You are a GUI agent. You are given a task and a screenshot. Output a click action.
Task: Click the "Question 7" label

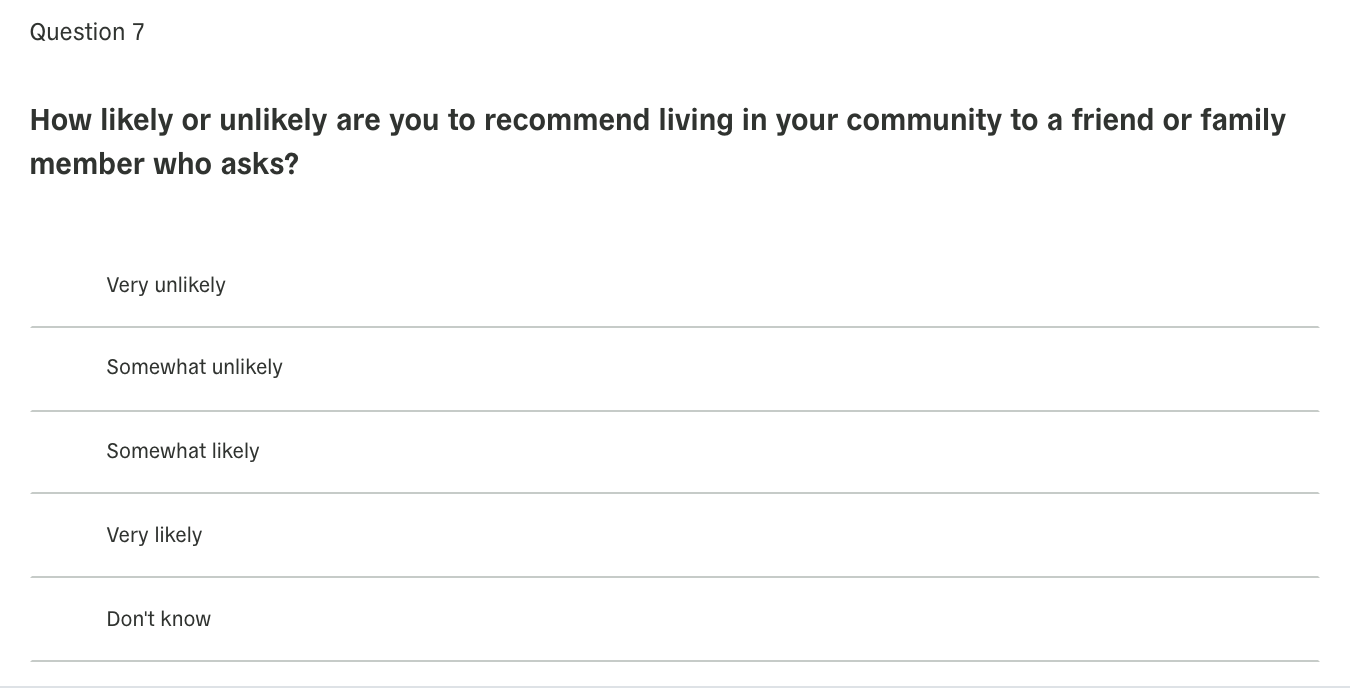click(x=87, y=32)
